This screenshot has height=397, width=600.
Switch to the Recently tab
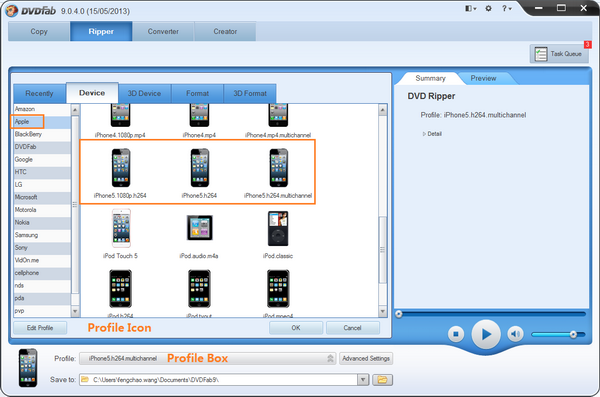click(x=39, y=93)
